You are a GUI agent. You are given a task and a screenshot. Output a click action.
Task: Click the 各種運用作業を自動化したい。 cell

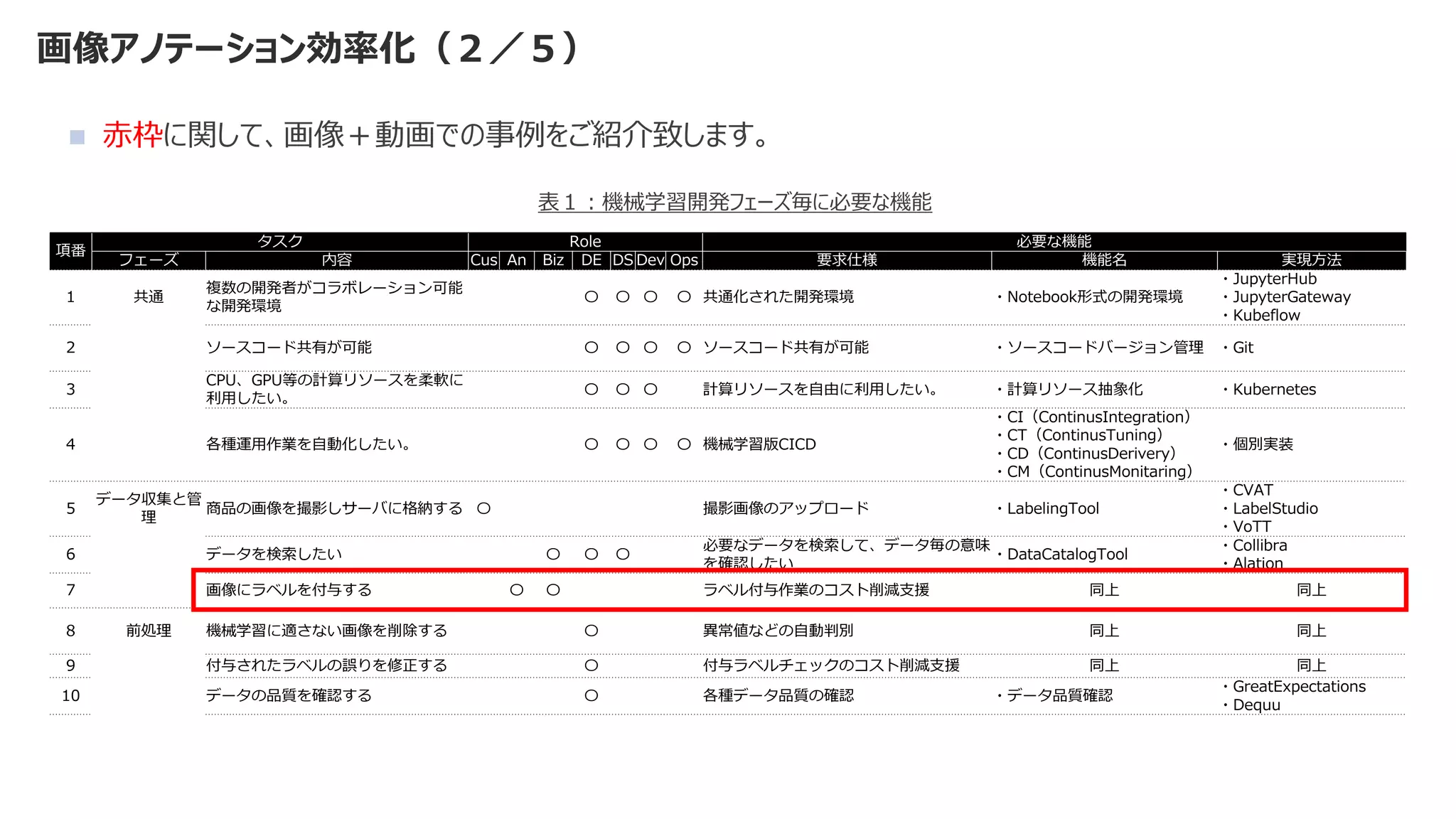[x=308, y=444]
